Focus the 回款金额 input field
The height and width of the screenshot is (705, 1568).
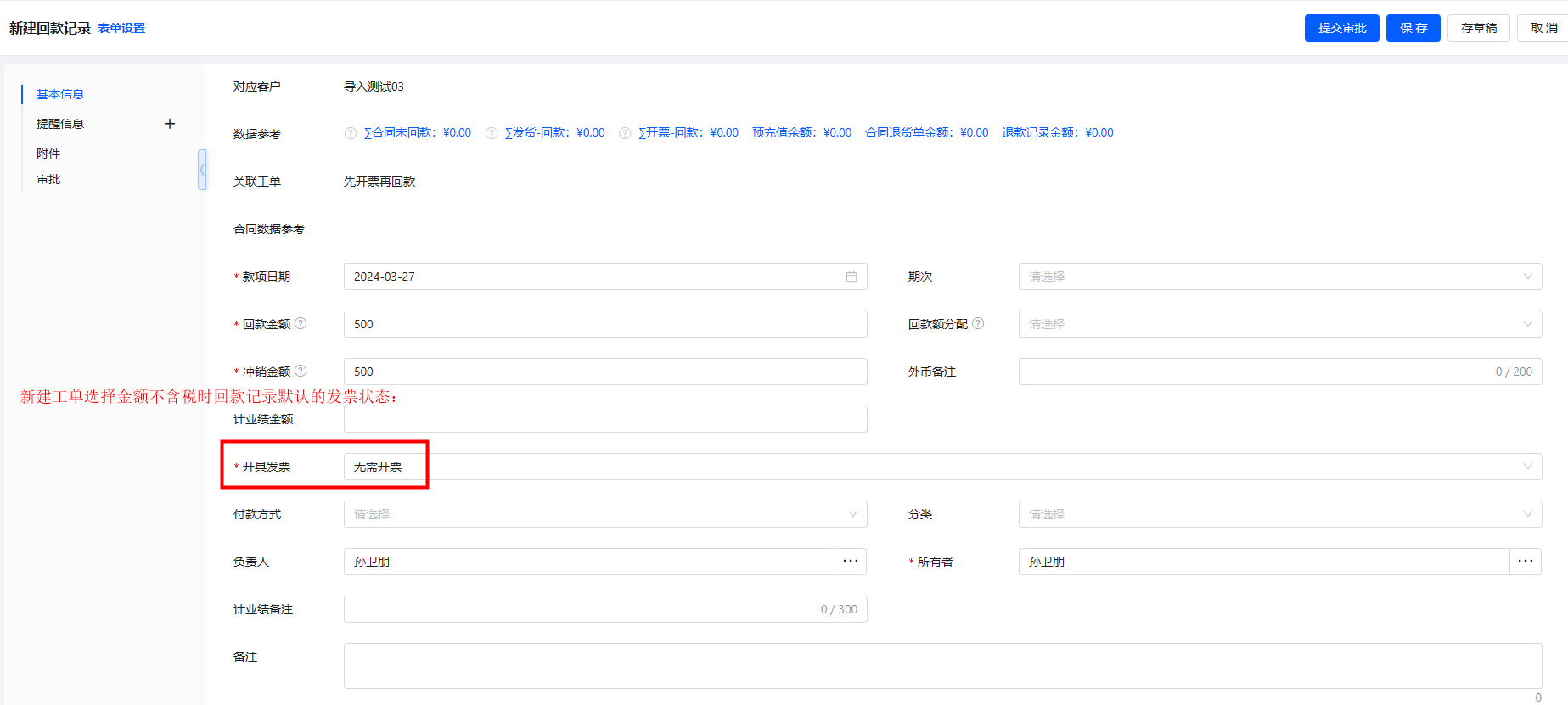tap(605, 324)
